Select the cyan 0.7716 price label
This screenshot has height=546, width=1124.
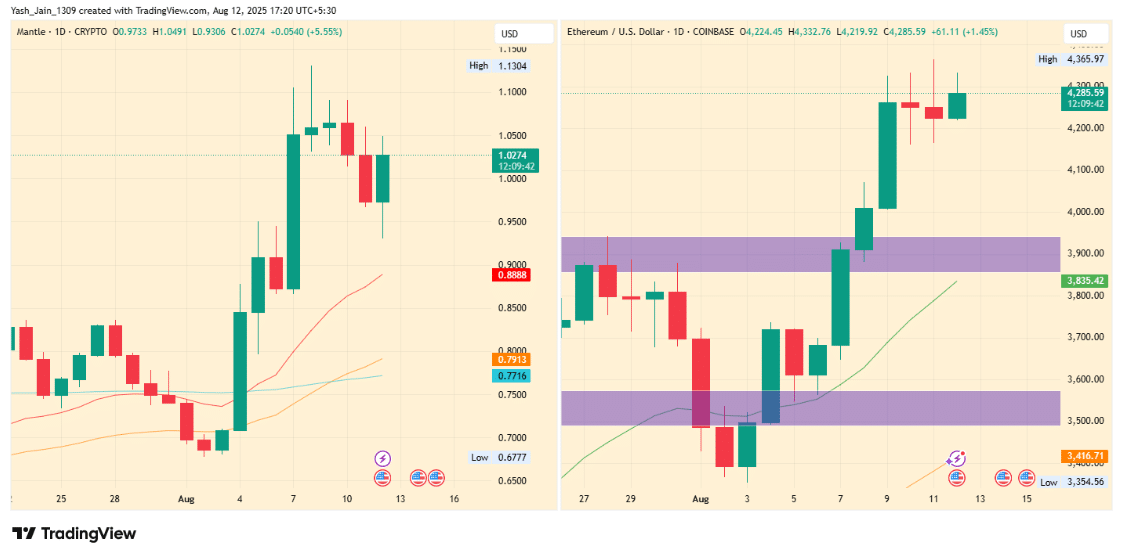click(x=510, y=375)
